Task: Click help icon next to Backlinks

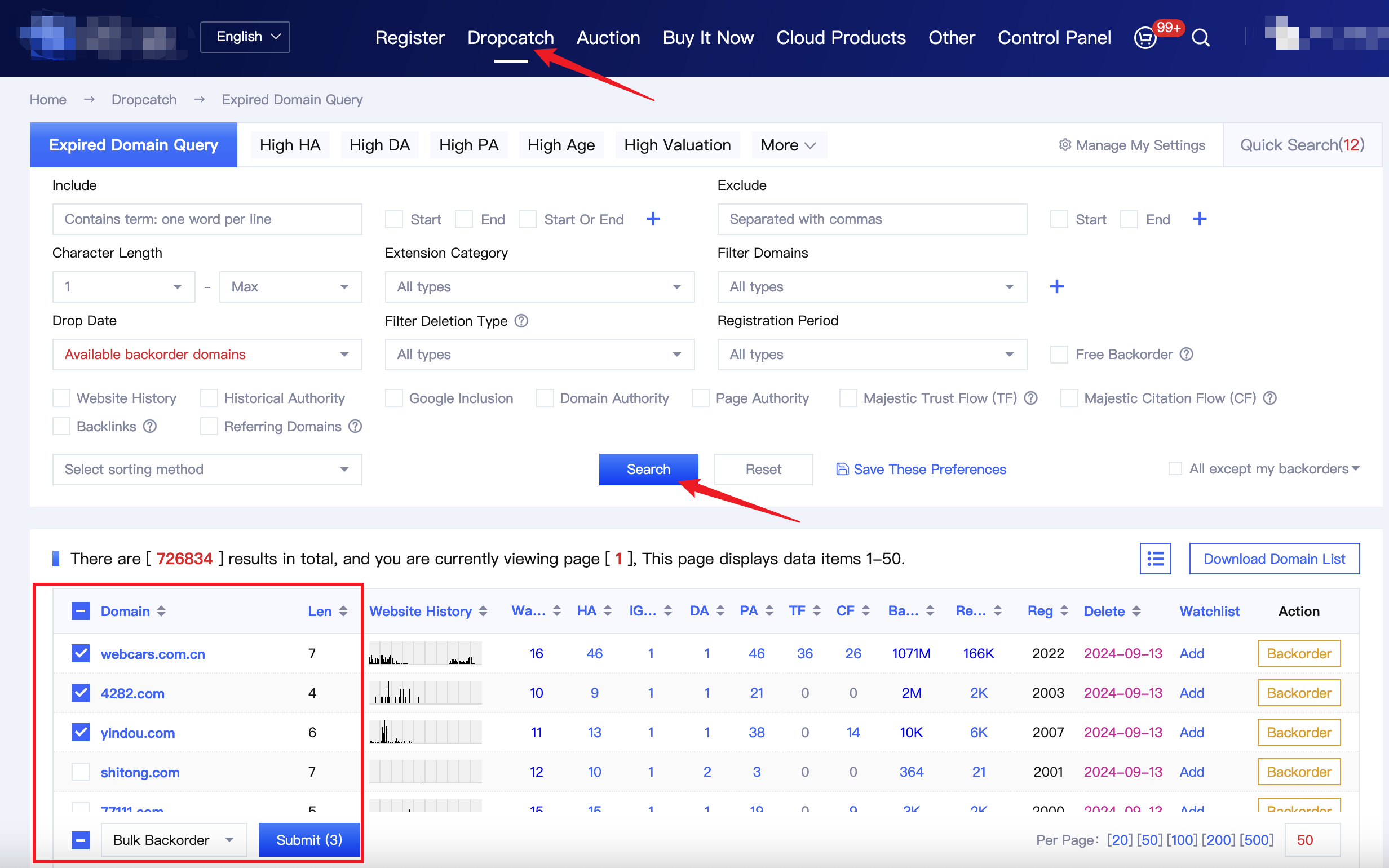Action: (150, 427)
